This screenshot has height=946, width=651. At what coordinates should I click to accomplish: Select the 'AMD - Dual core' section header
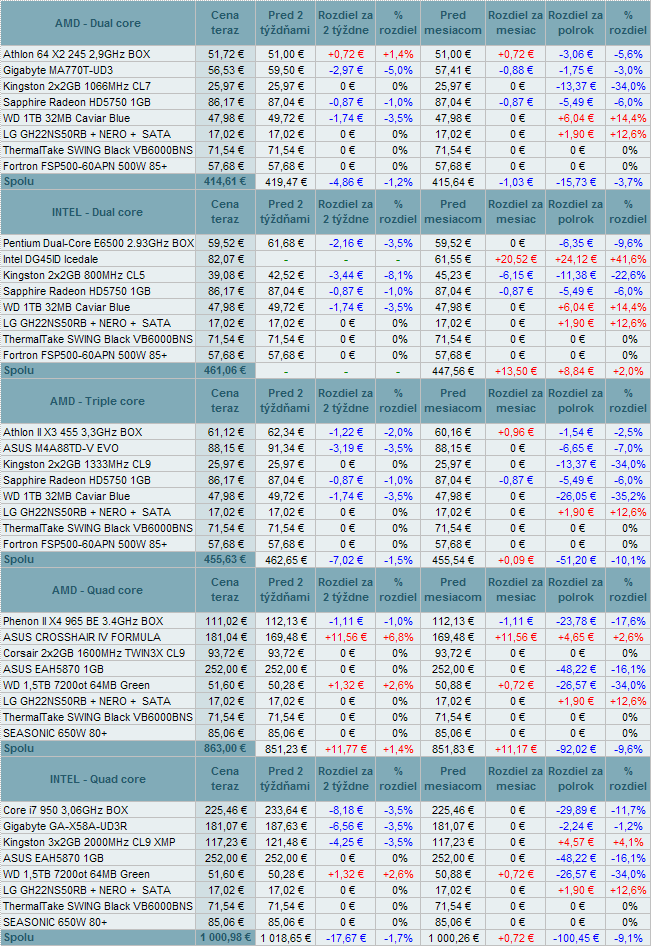[98, 23]
